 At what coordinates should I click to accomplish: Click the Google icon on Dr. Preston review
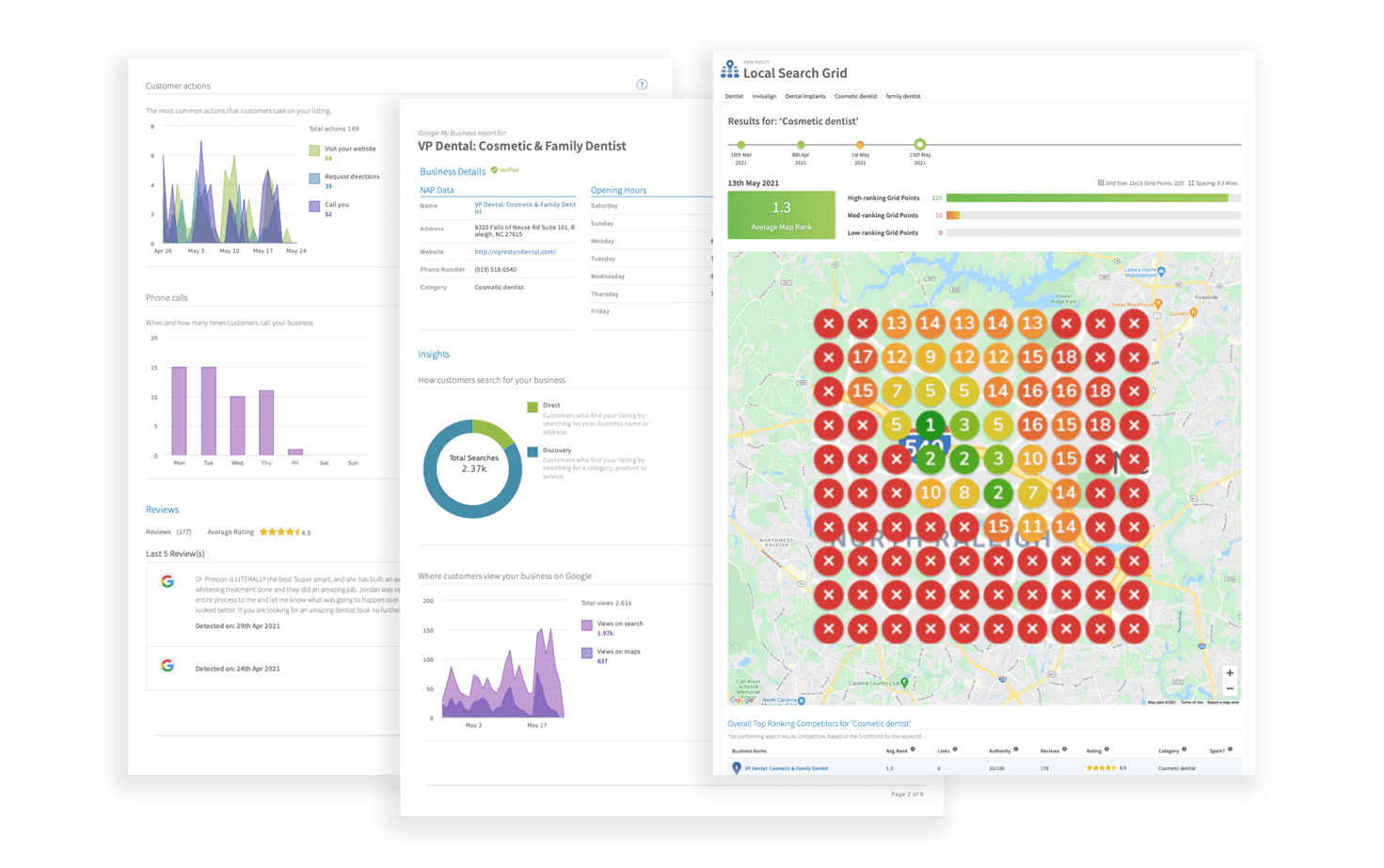tap(167, 581)
